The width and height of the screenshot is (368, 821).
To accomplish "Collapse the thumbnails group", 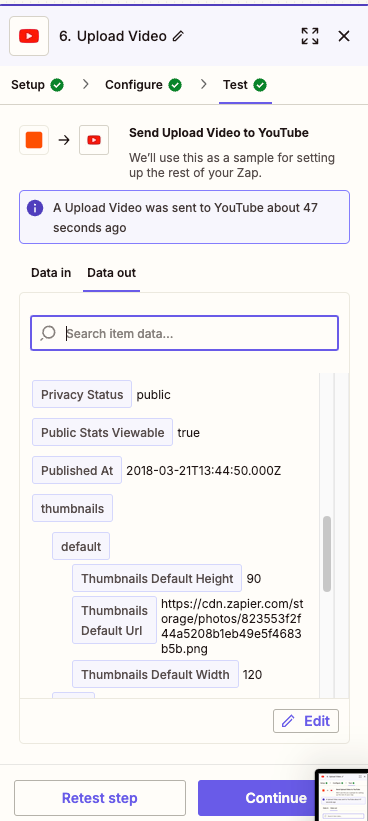I will click(72, 508).
